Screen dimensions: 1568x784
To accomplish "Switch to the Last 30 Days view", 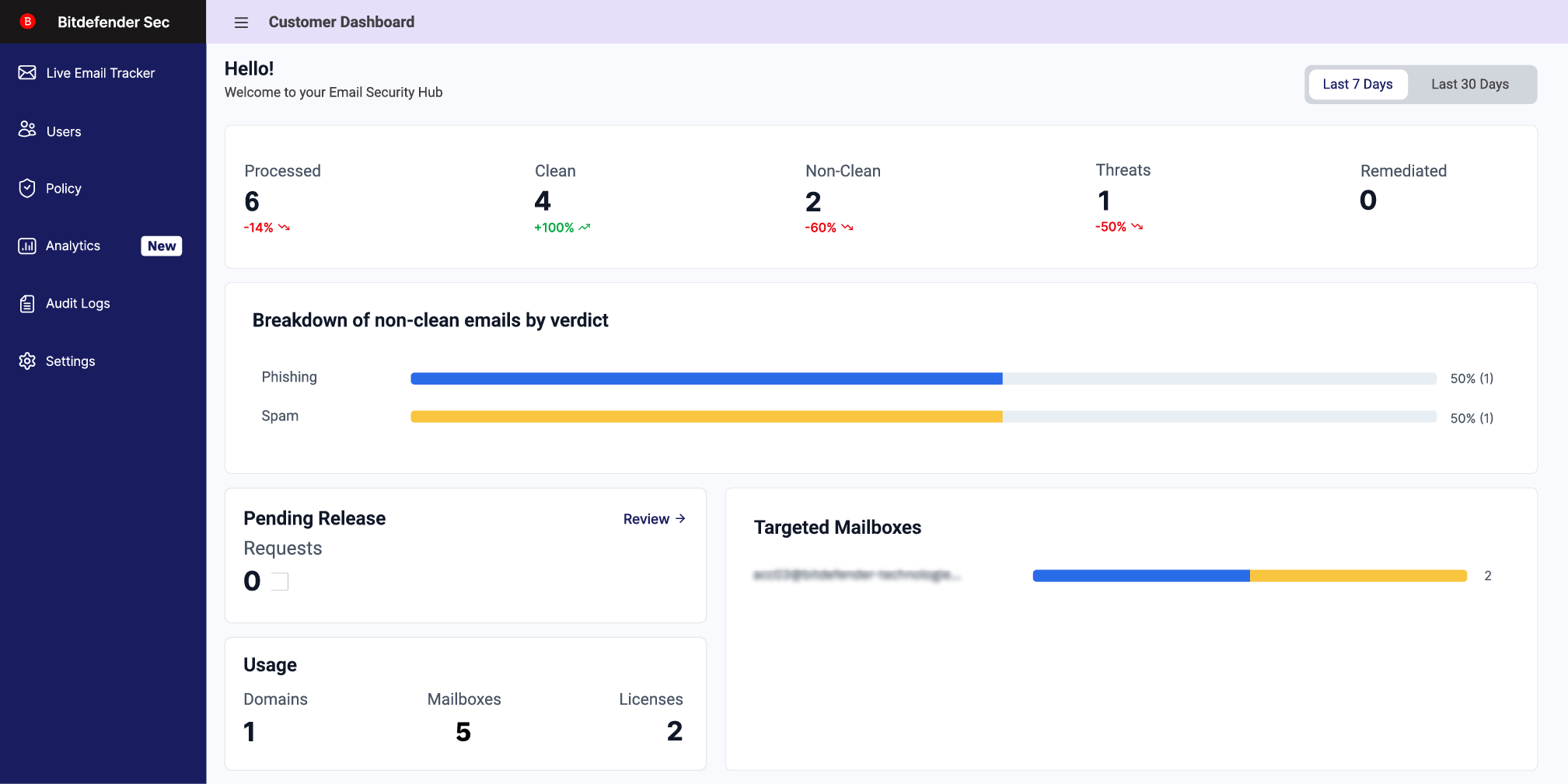I will click(1469, 85).
